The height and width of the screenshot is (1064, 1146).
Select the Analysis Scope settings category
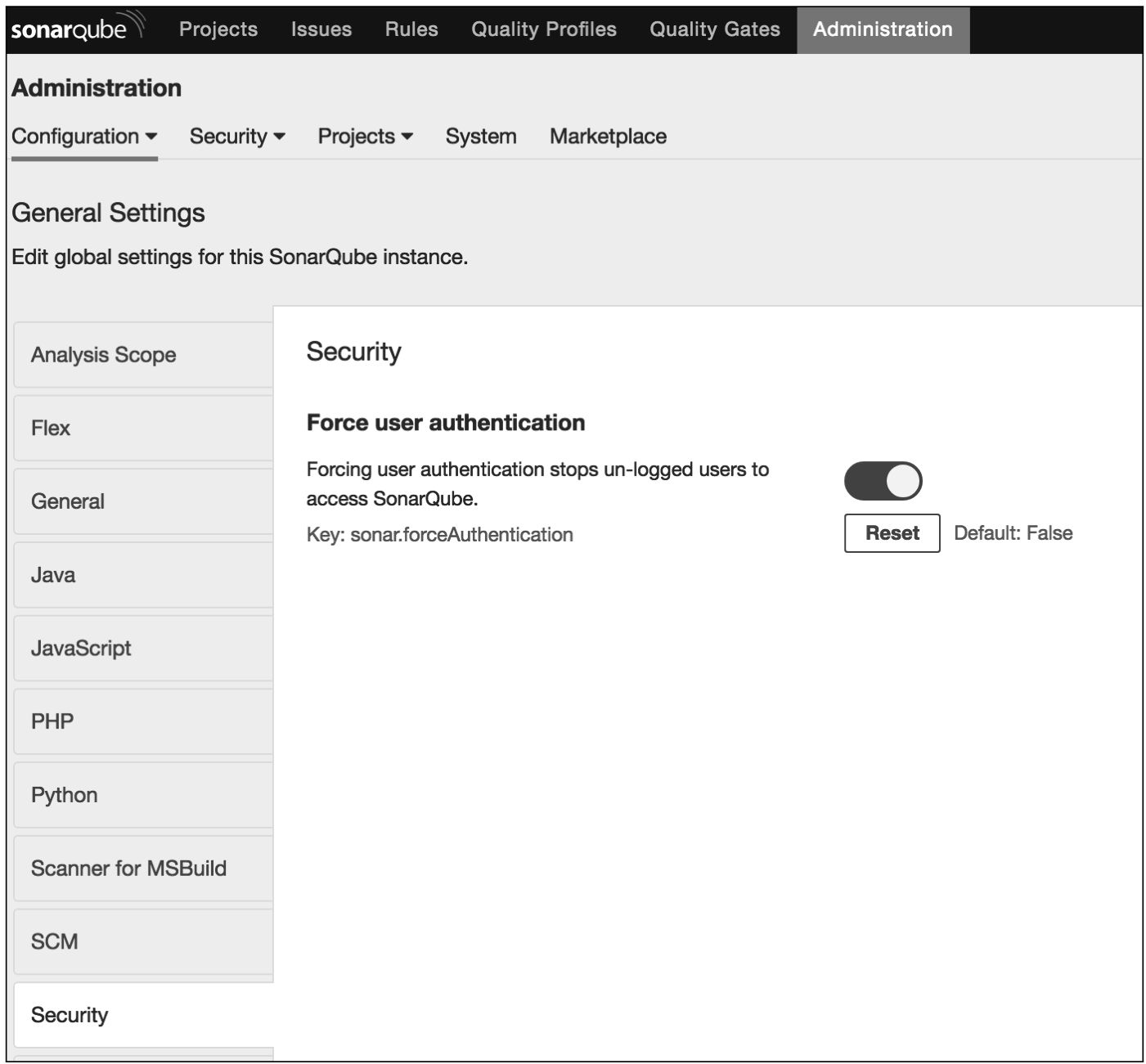[x=144, y=355]
